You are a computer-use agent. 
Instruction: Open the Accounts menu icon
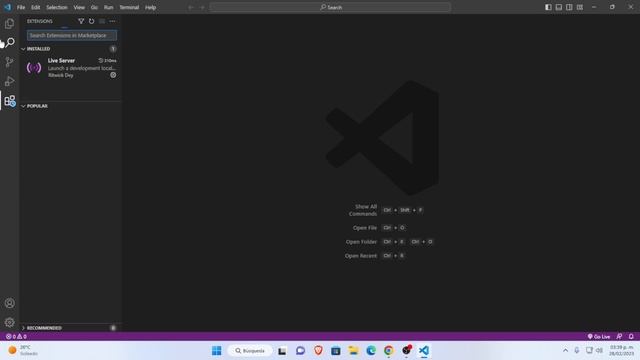pyautogui.click(x=9, y=303)
